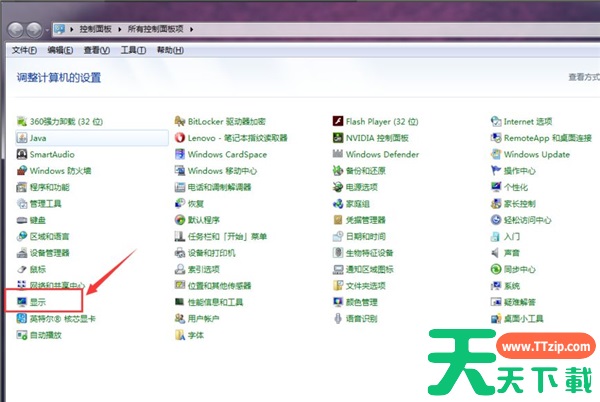Open the Windows Update item
The height and width of the screenshot is (402, 600).
(x=536, y=154)
